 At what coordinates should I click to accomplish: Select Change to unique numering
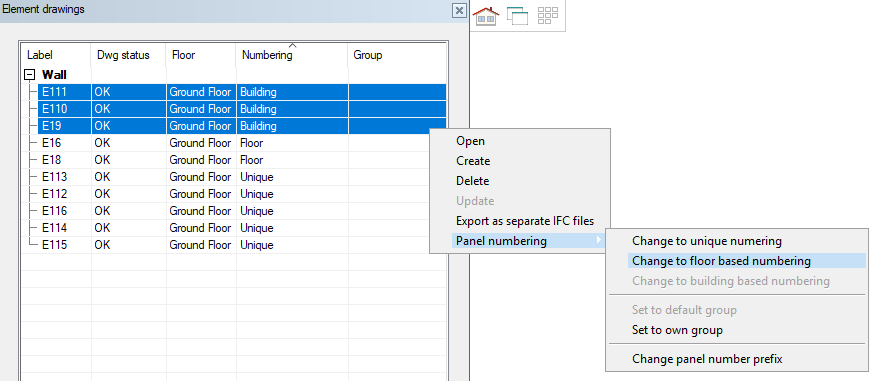[x=707, y=241]
